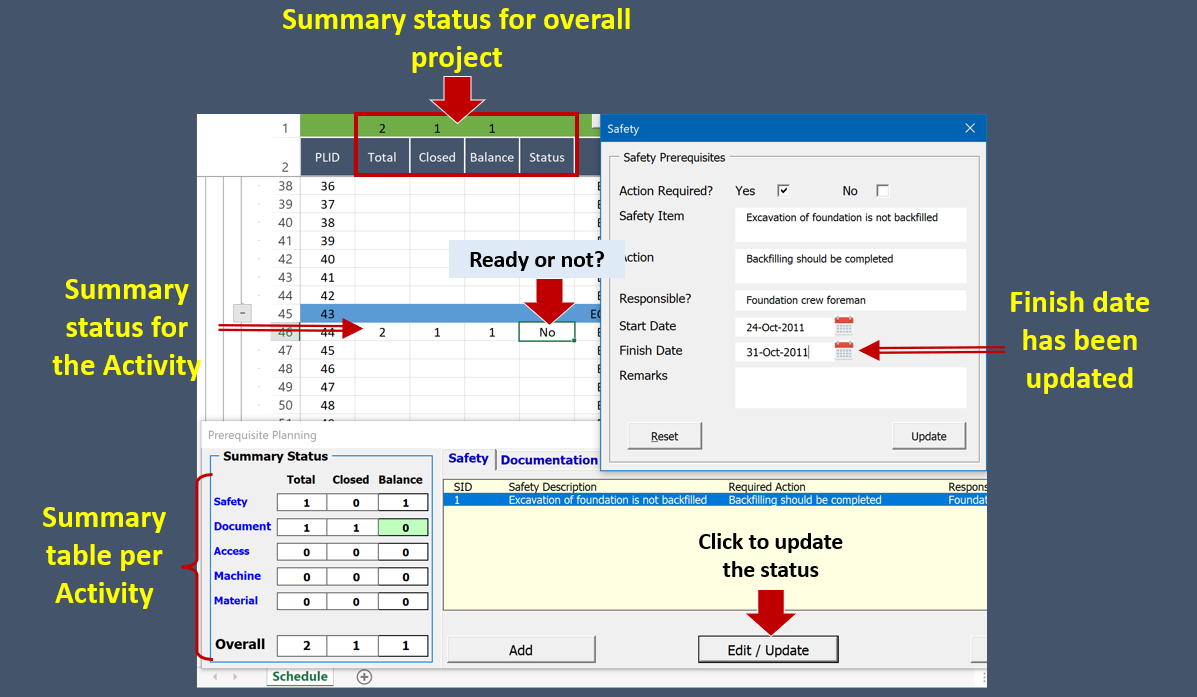The height and width of the screenshot is (697, 1197).
Task: Select the green Document balance cell
Action: (x=405, y=527)
